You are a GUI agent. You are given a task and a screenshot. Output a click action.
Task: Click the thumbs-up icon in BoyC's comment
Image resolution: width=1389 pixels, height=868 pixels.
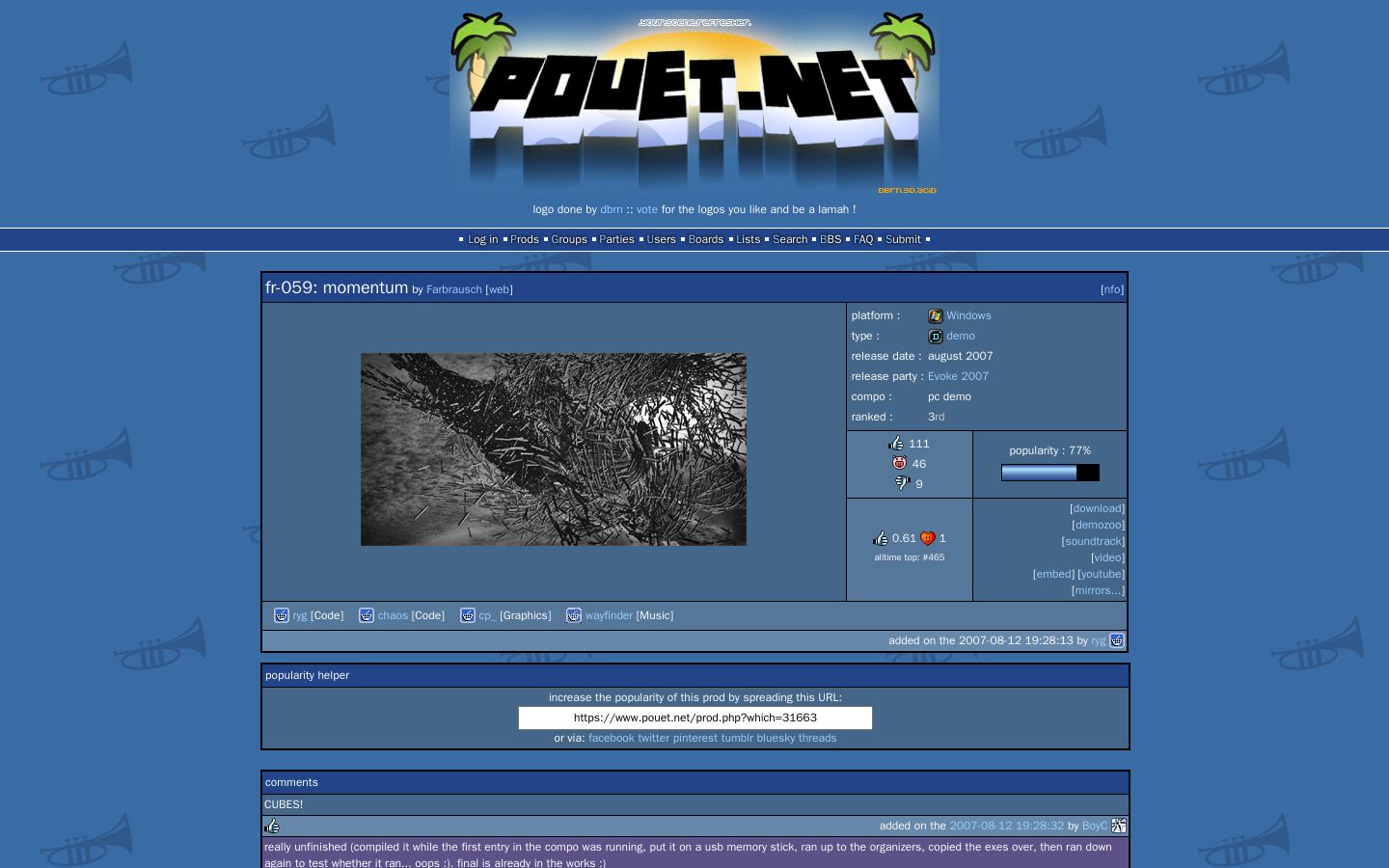coord(272,826)
